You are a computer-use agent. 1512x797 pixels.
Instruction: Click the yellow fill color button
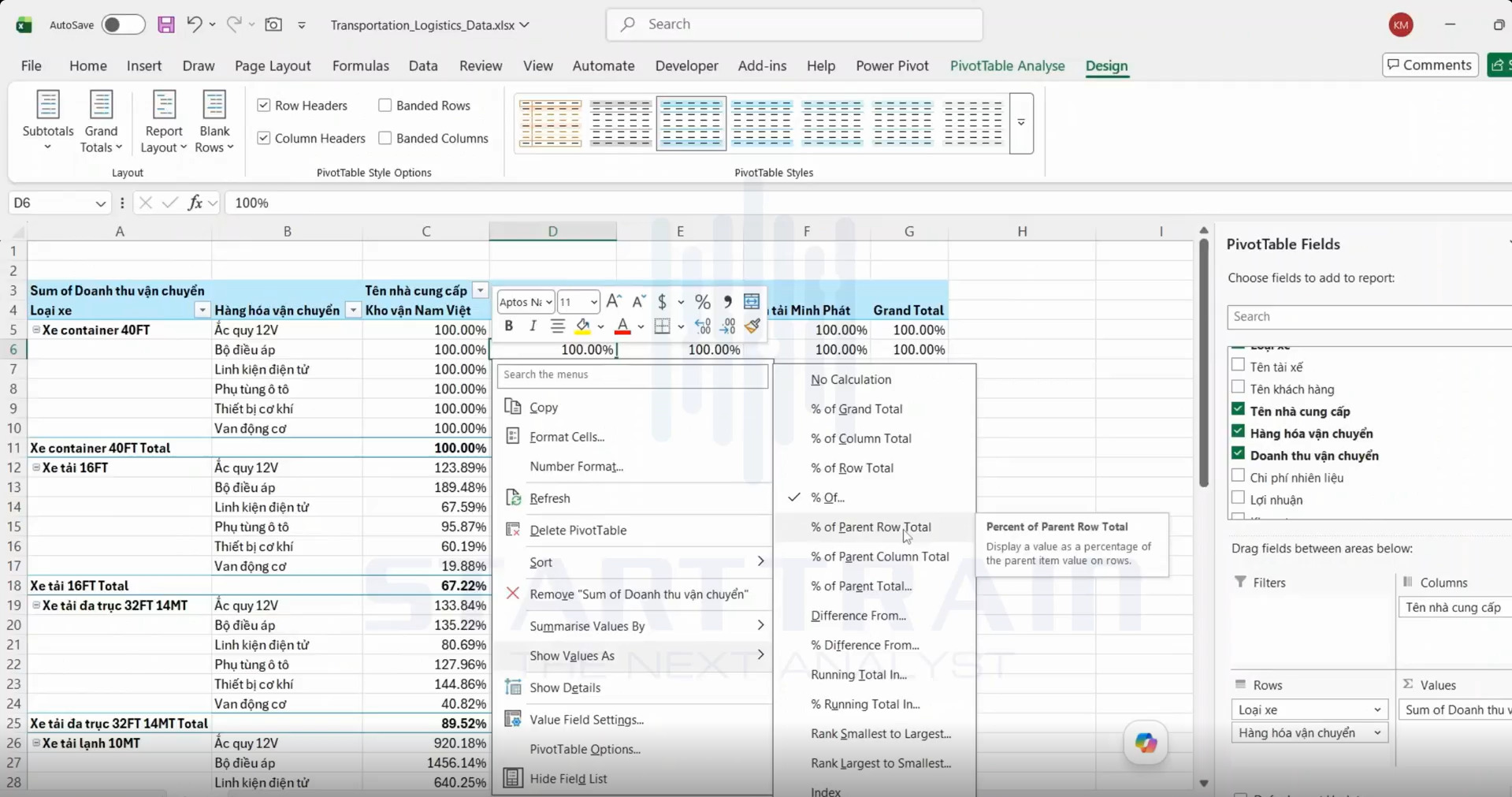click(x=583, y=326)
